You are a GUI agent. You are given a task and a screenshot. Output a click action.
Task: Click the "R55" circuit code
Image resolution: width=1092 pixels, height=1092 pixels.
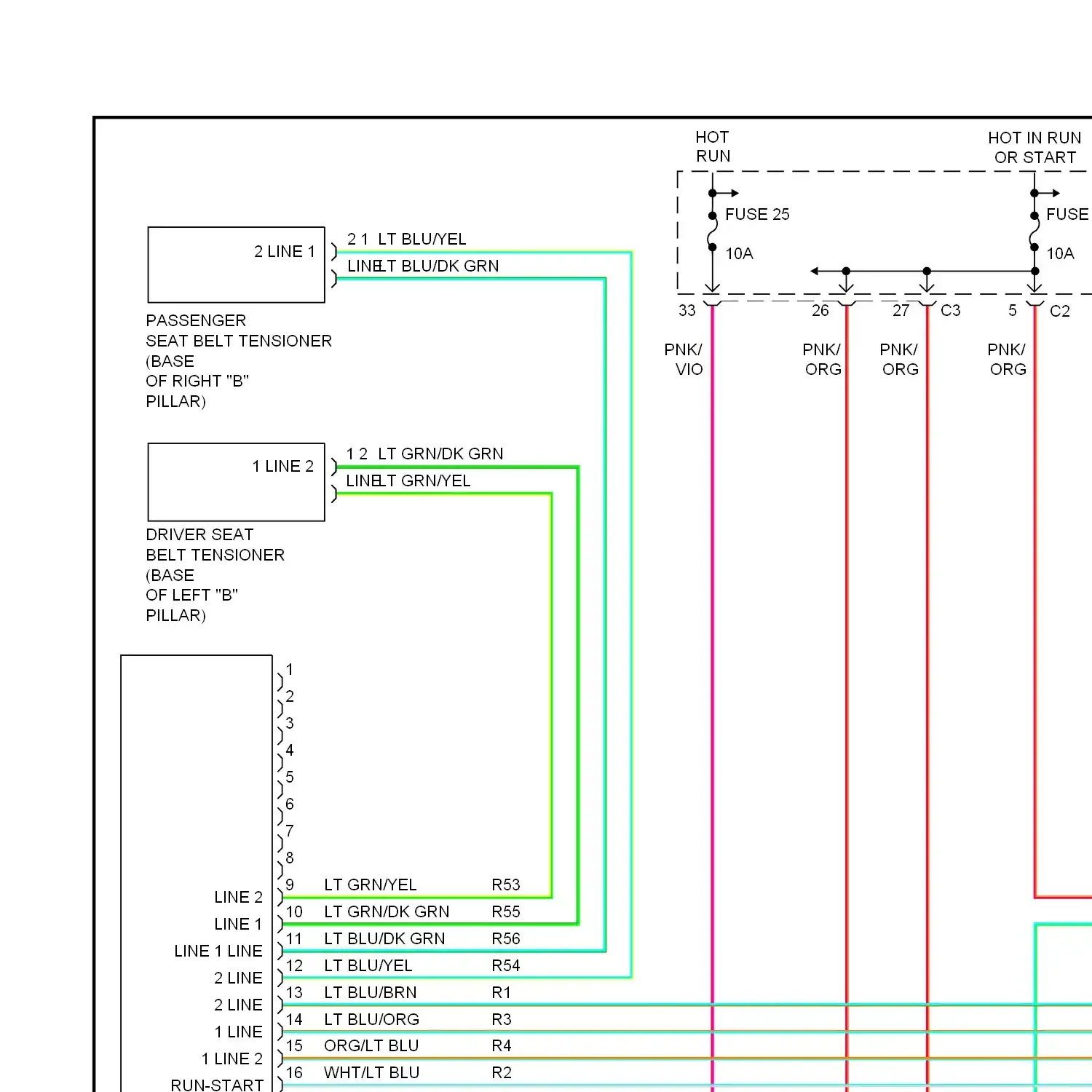(x=506, y=911)
